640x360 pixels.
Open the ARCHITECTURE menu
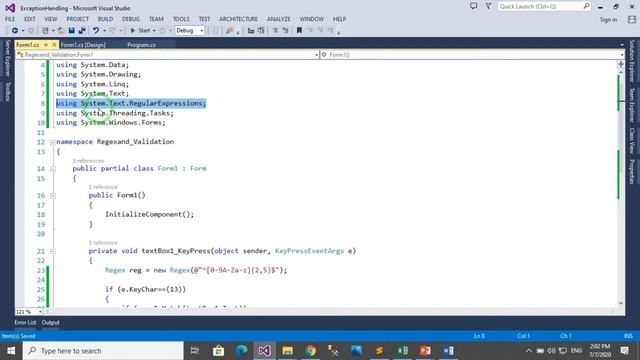pyautogui.click(x=238, y=19)
